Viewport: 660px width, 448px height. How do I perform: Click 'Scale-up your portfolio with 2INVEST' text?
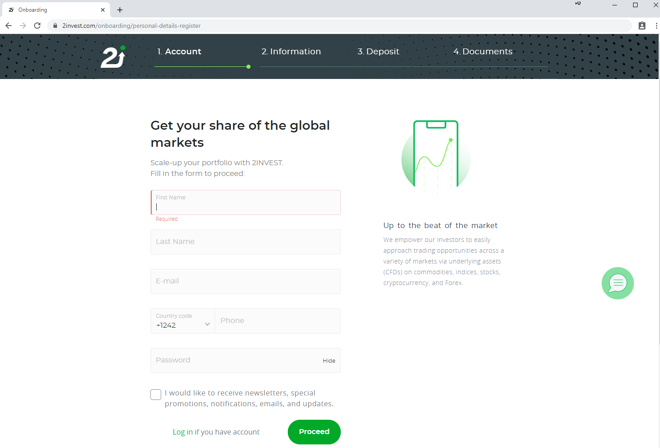[x=217, y=163]
